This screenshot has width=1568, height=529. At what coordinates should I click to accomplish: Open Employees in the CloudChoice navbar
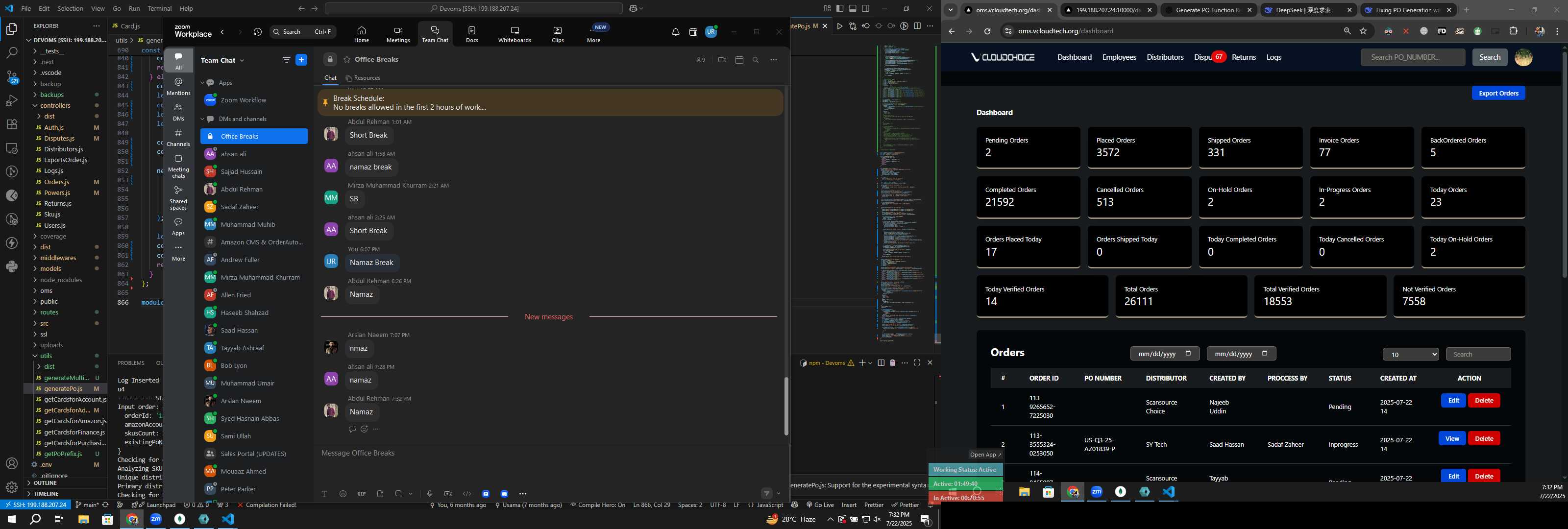click(x=1119, y=57)
